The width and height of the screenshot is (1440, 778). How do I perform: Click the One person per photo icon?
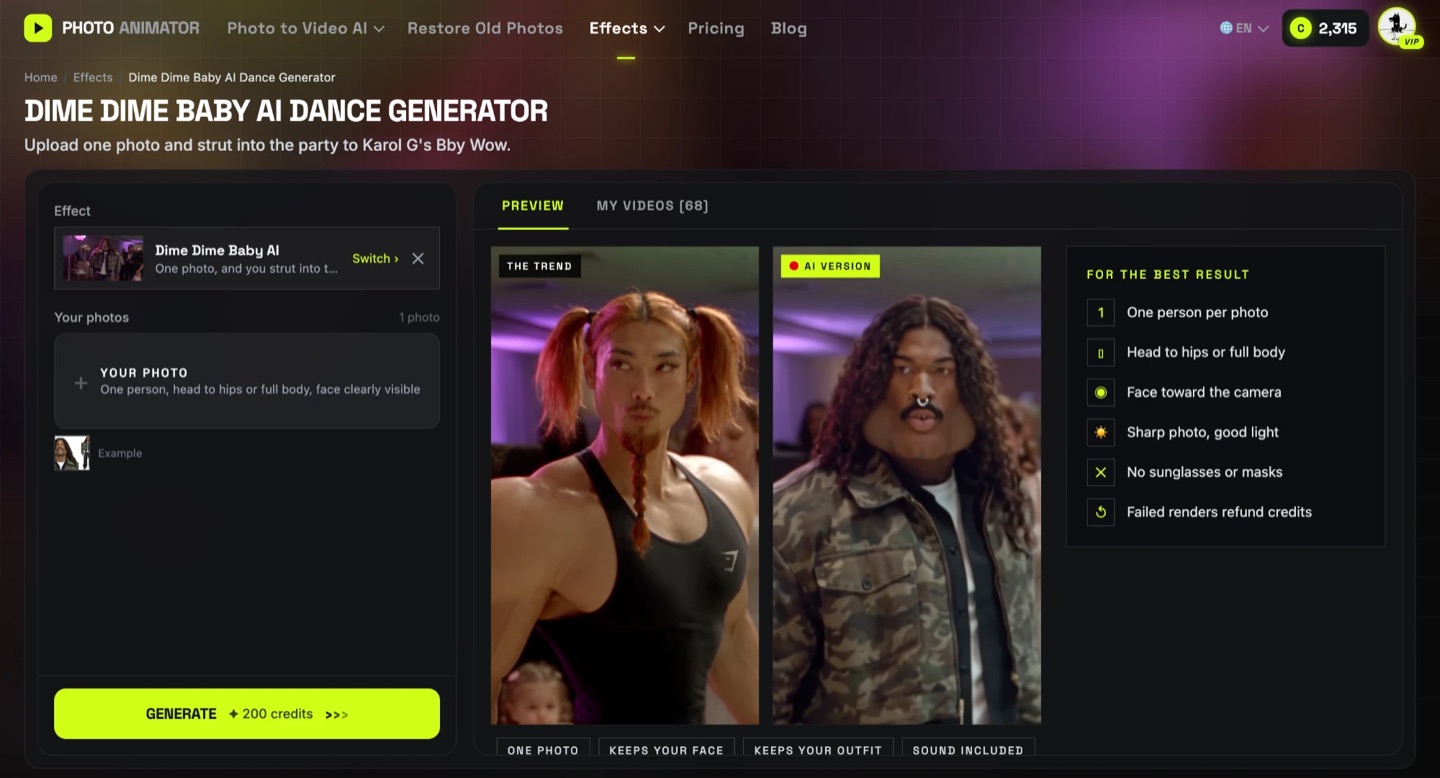point(1100,312)
